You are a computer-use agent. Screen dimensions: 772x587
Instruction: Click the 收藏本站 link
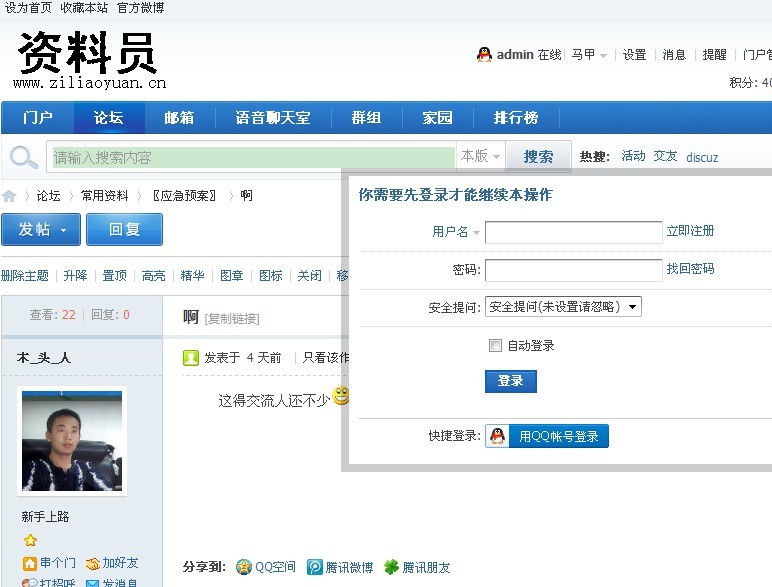(84, 8)
